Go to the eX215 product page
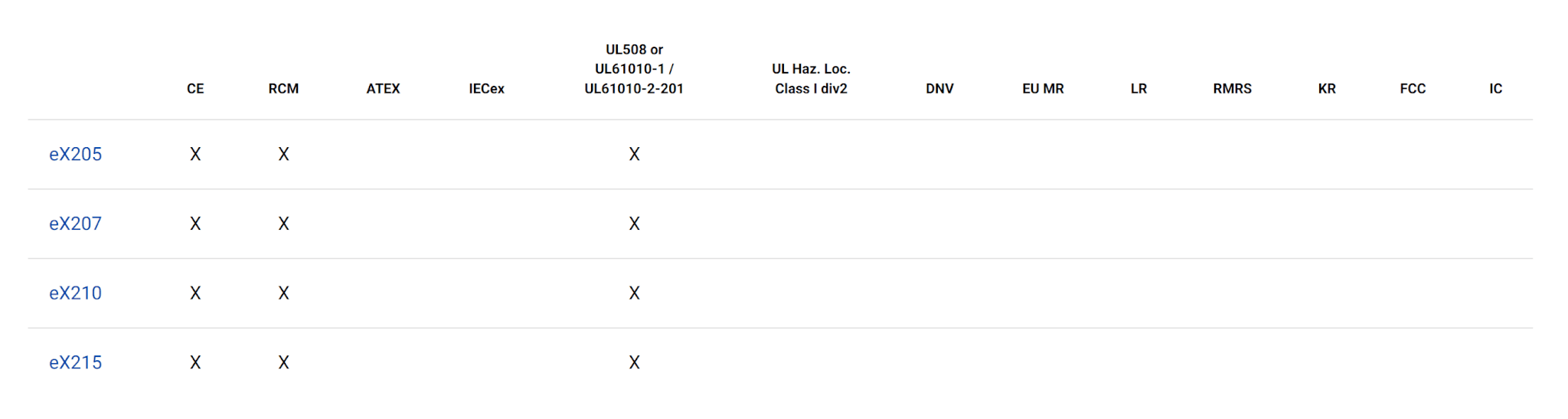Screen dimensions: 1568x419 (x=75, y=362)
